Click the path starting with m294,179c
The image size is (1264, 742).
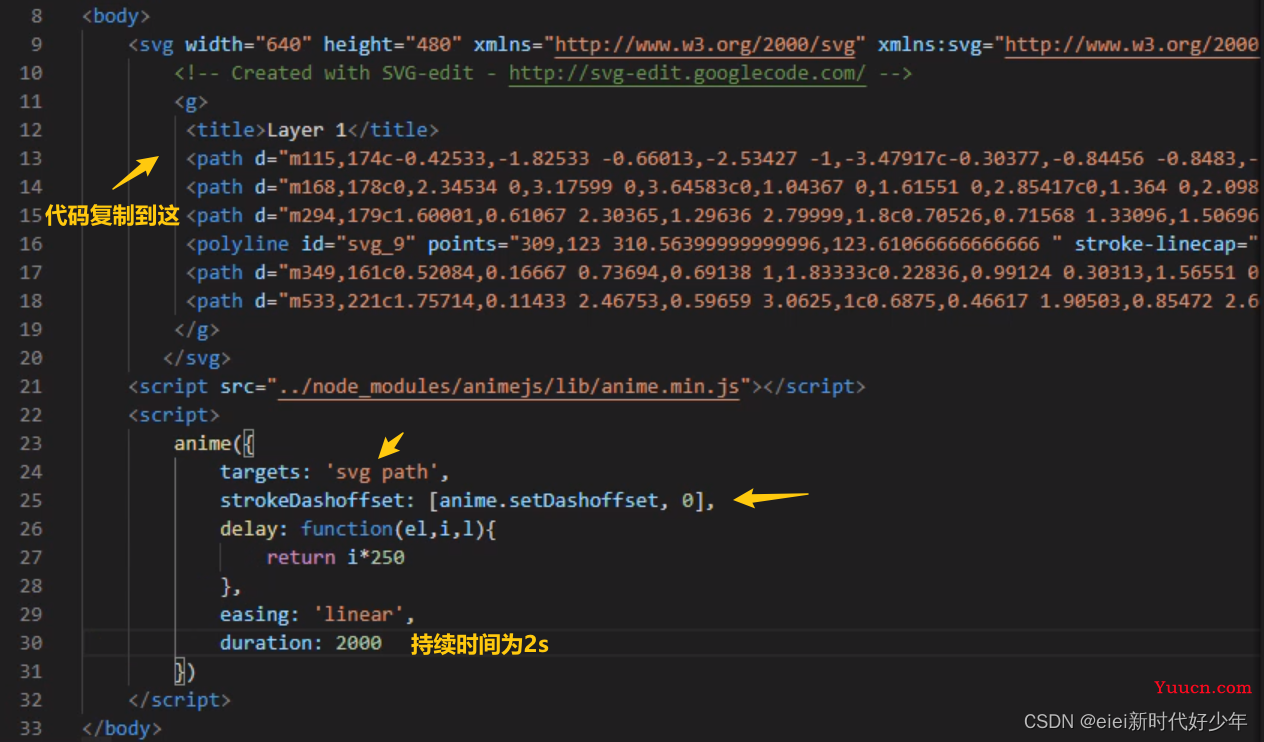click(722, 215)
